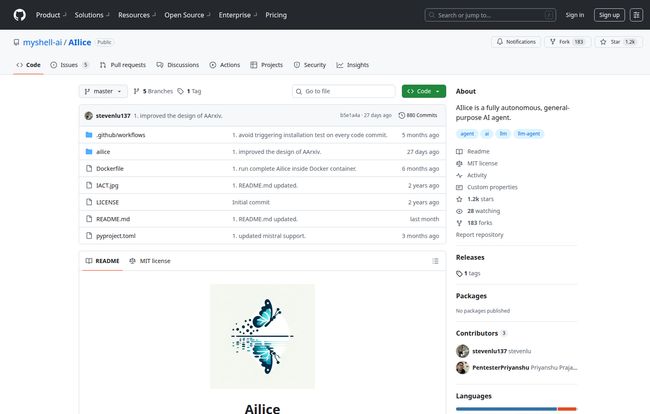Screen dimensions: 650x414
Task: Click the Dockerfile file icon
Action: [89, 168]
